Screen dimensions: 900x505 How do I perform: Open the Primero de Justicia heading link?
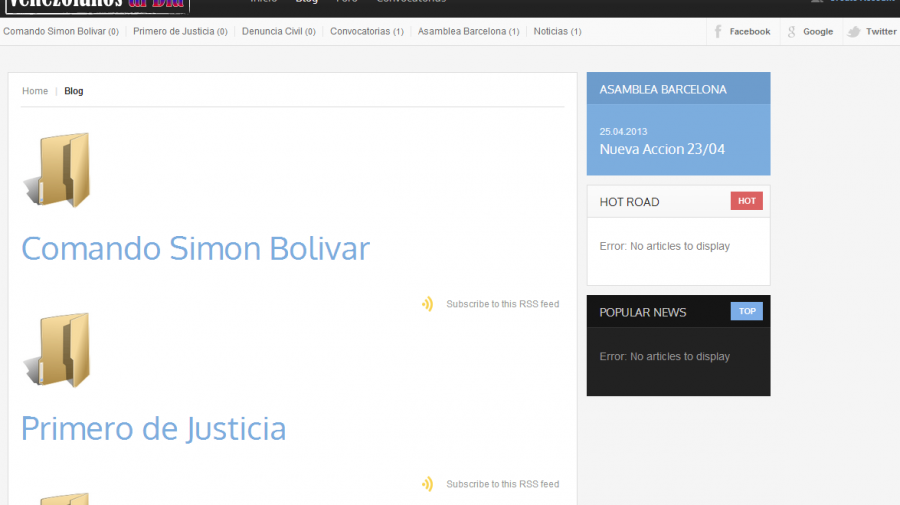pos(153,429)
